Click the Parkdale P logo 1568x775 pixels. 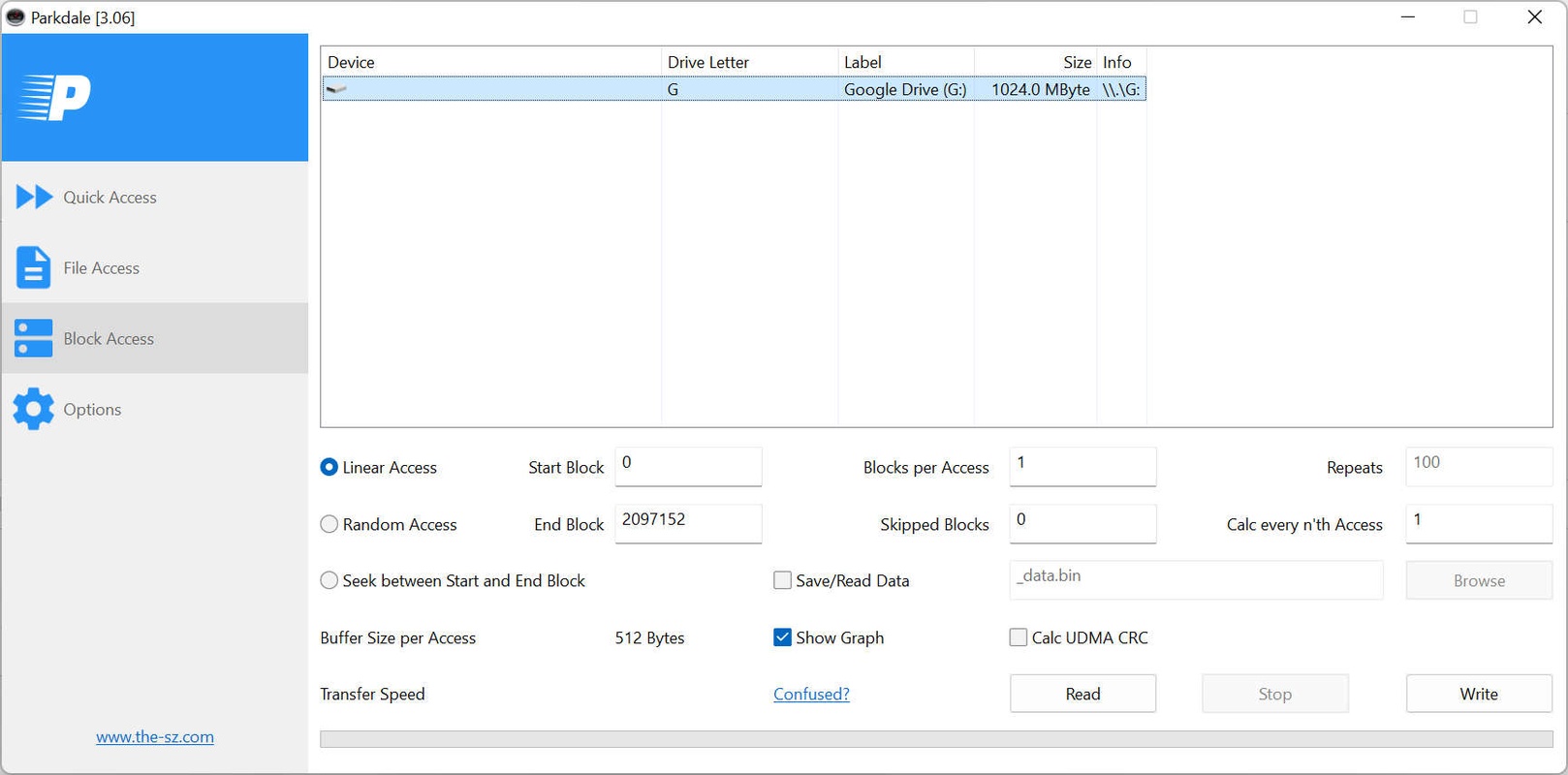55,98
